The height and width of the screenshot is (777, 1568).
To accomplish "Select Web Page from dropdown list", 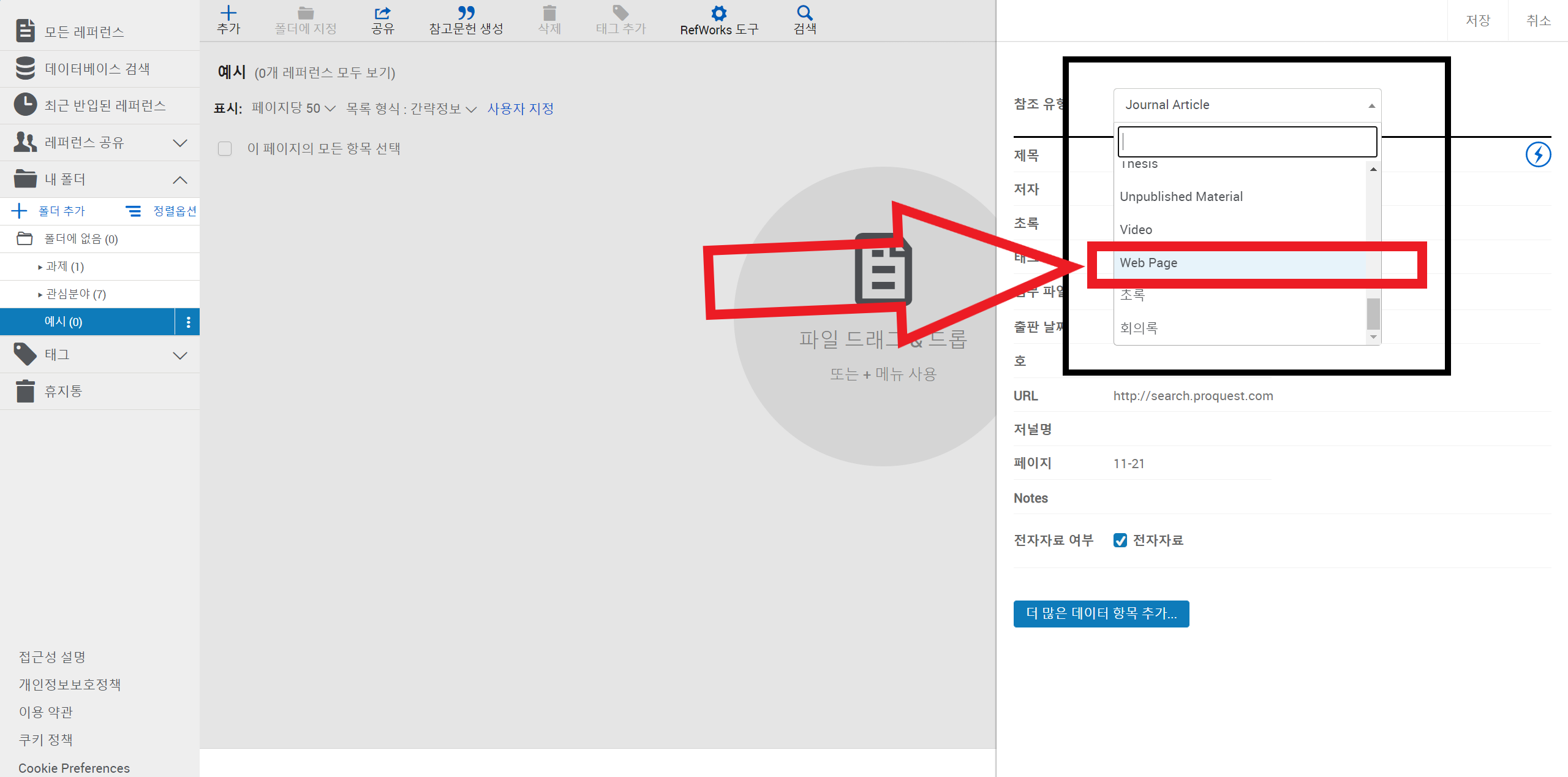I will (x=1148, y=263).
